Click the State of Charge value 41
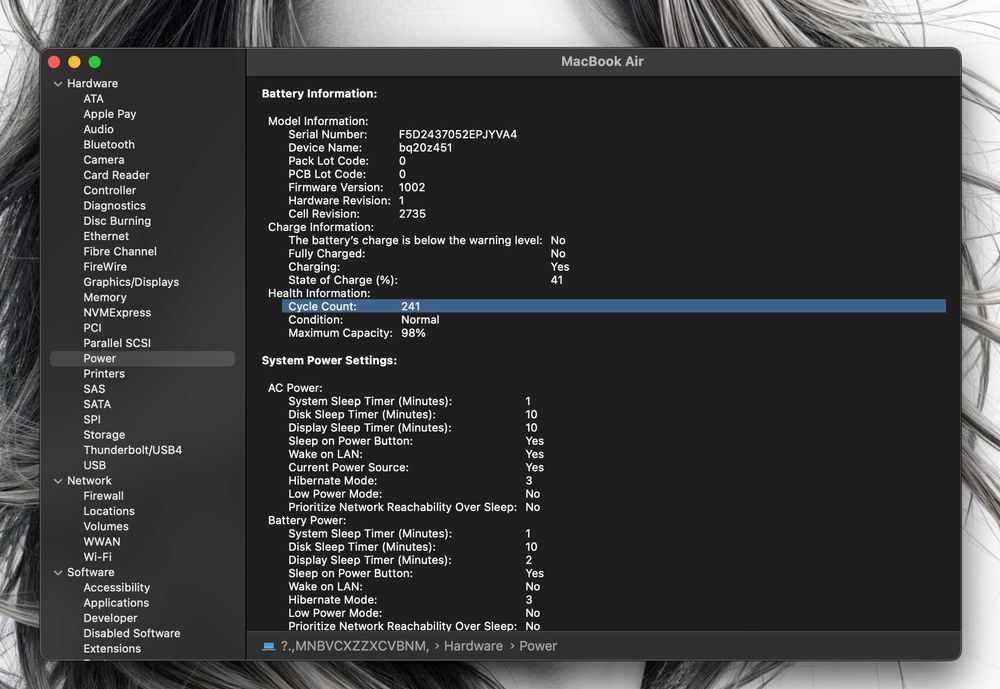 click(557, 281)
